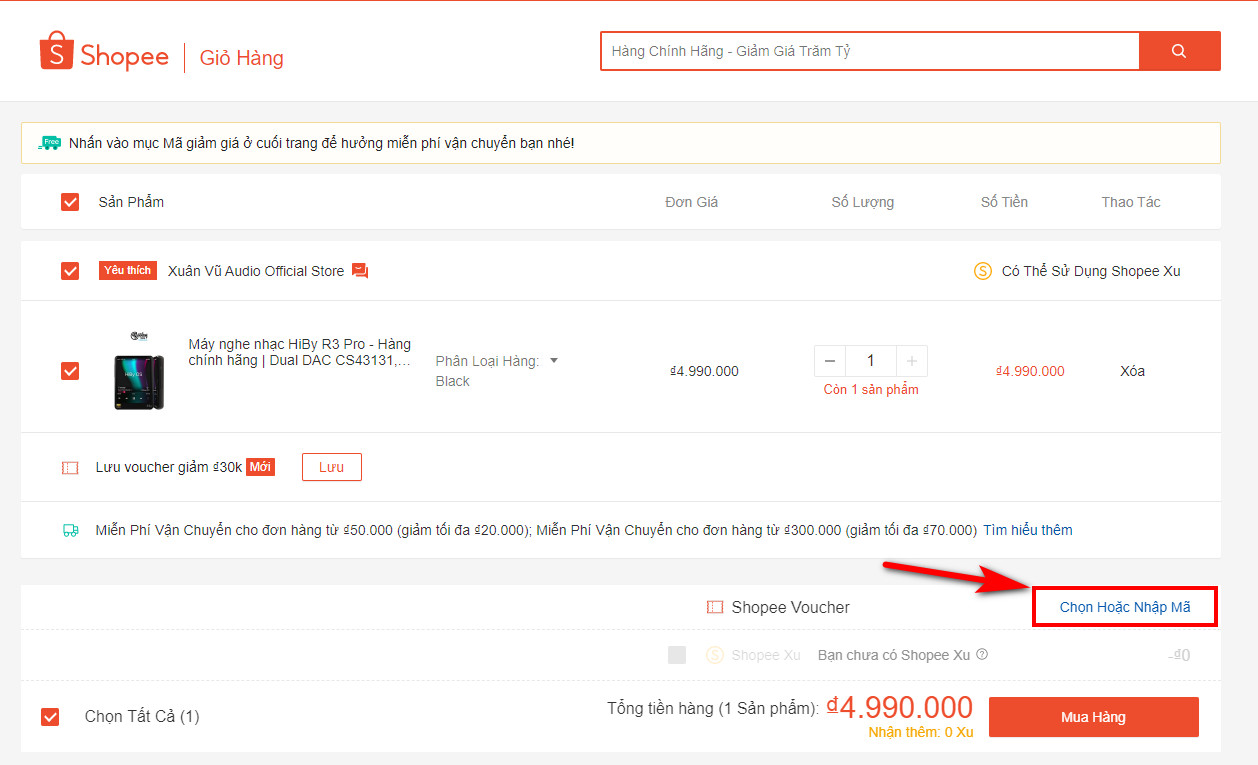Click the Shopee Voucher ticket icon
Screen dimensions: 1258x765
[x=715, y=607]
